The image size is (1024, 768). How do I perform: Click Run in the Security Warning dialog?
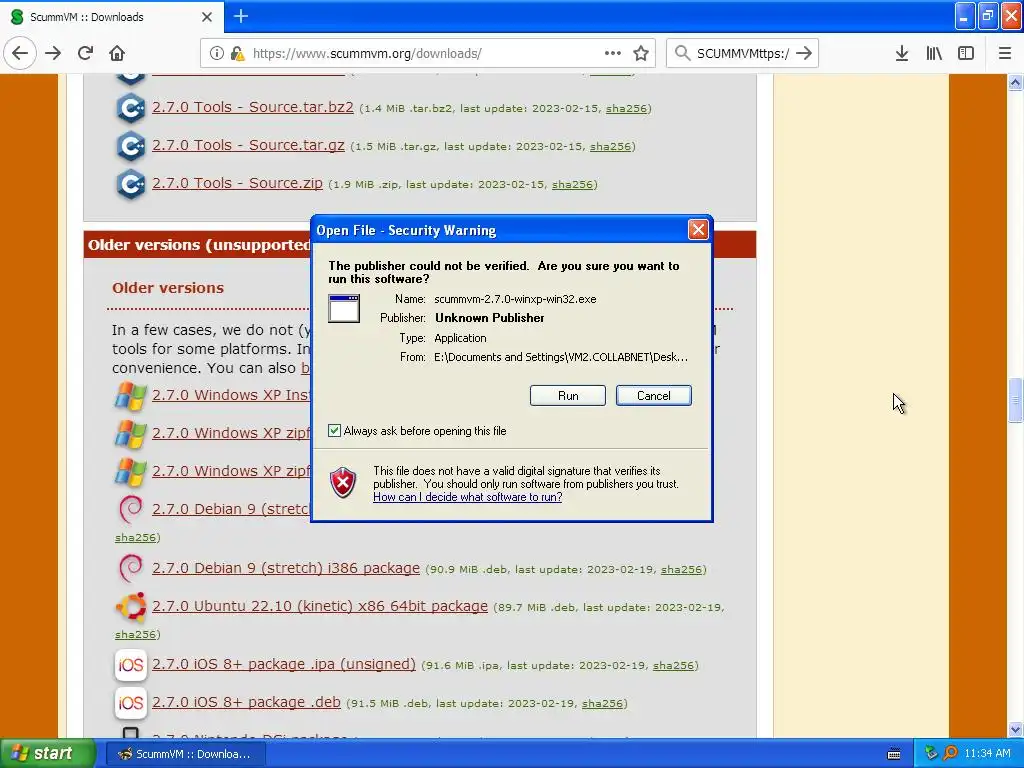(568, 396)
